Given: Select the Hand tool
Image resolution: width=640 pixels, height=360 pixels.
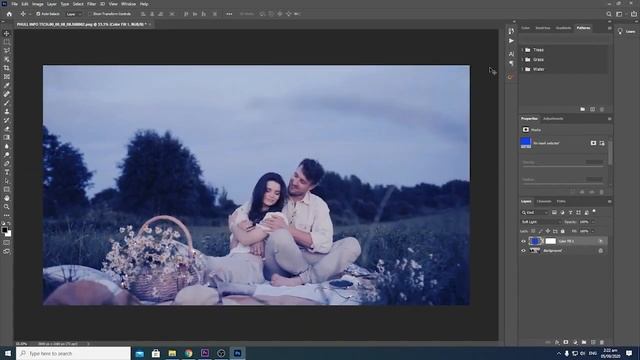Looking at the screenshot, I should (7, 198).
